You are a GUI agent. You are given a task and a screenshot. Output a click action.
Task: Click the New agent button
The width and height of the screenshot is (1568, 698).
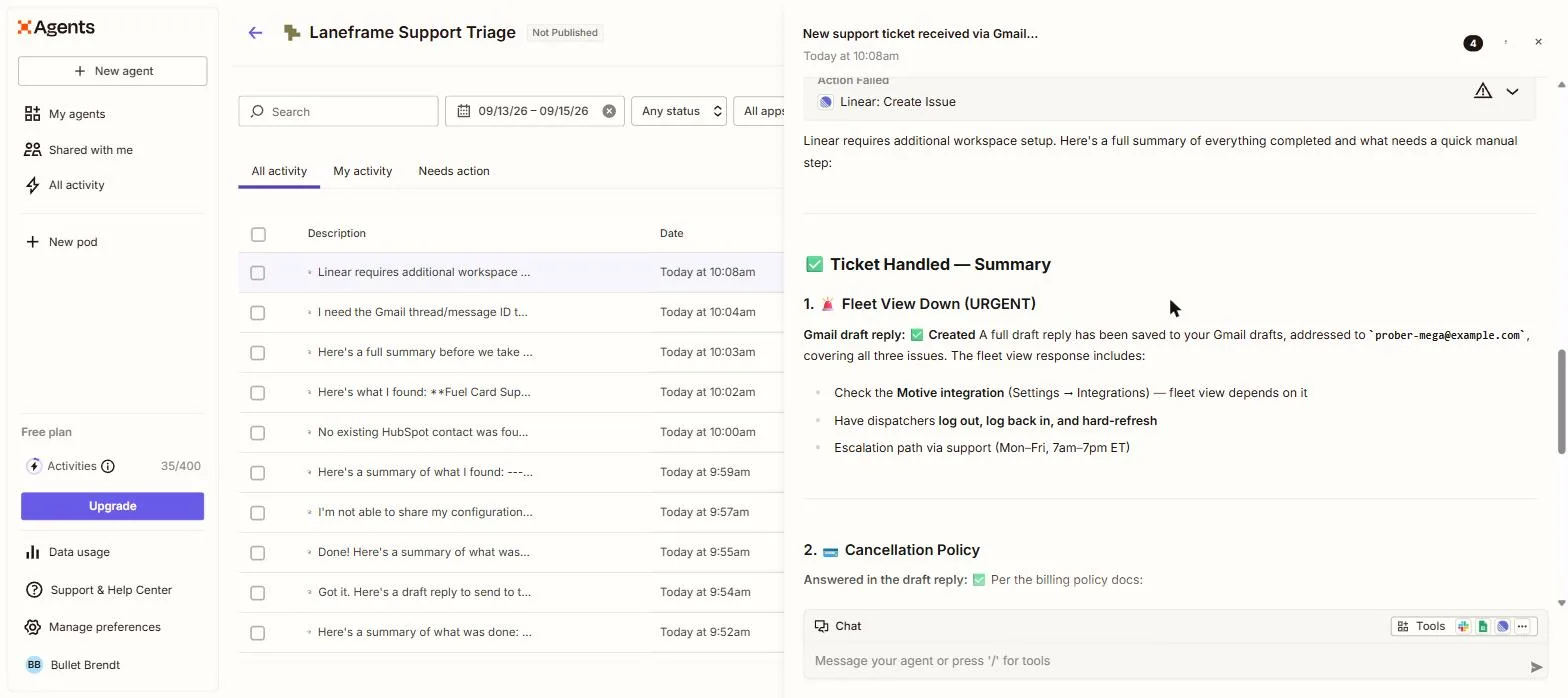click(x=112, y=71)
